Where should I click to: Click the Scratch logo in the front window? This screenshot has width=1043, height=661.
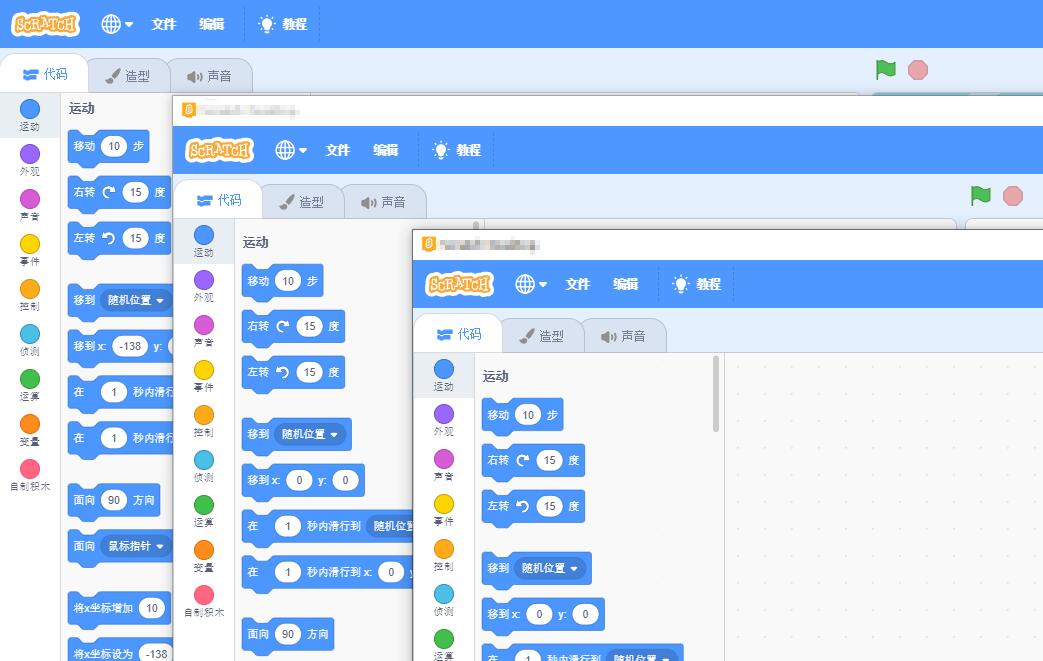point(460,284)
